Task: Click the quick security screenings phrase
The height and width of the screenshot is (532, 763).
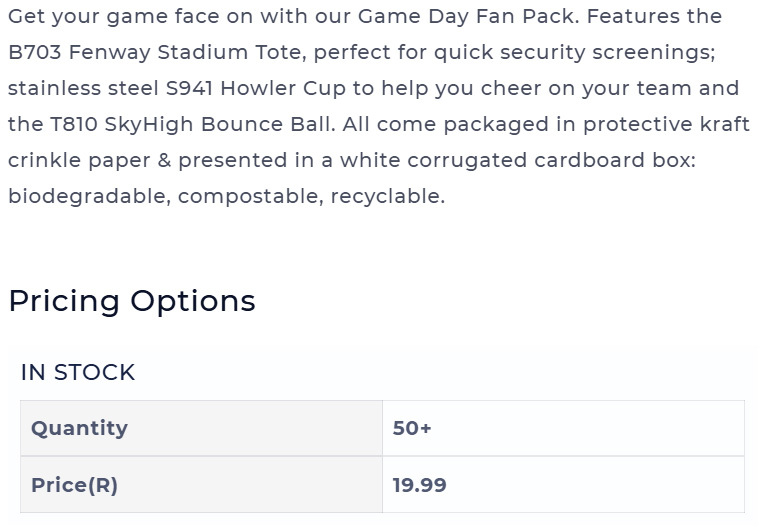Action: pyautogui.click(x=574, y=52)
